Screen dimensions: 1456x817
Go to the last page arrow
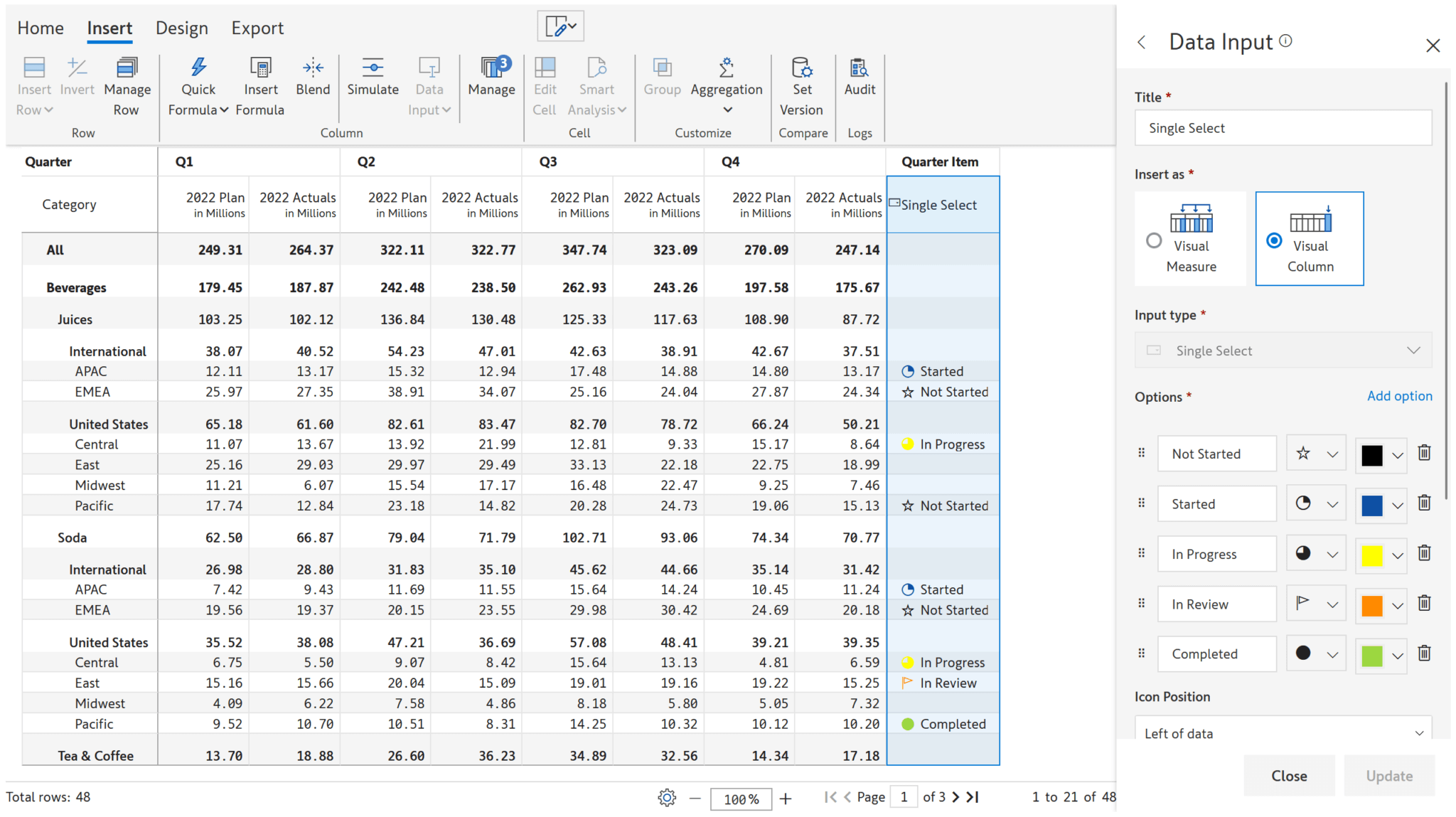coord(973,797)
